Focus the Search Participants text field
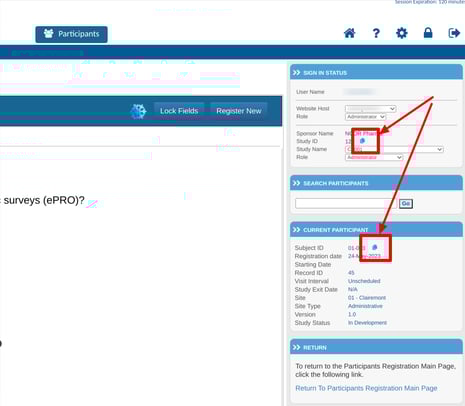Screen dimensions: 465x406 (346, 203)
